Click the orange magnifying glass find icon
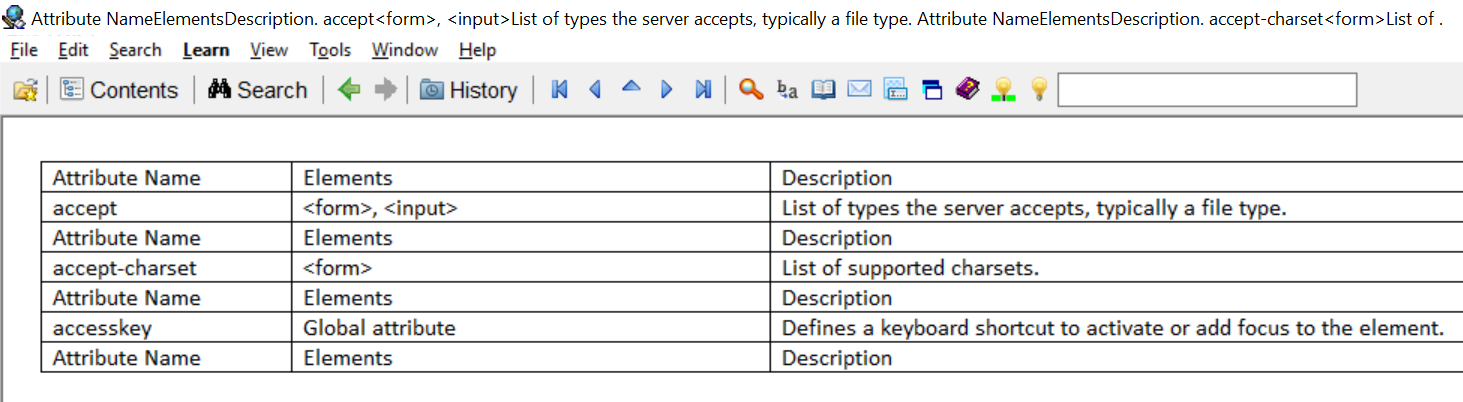This screenshot has height=402, width=1463. (x=750, y=90)
